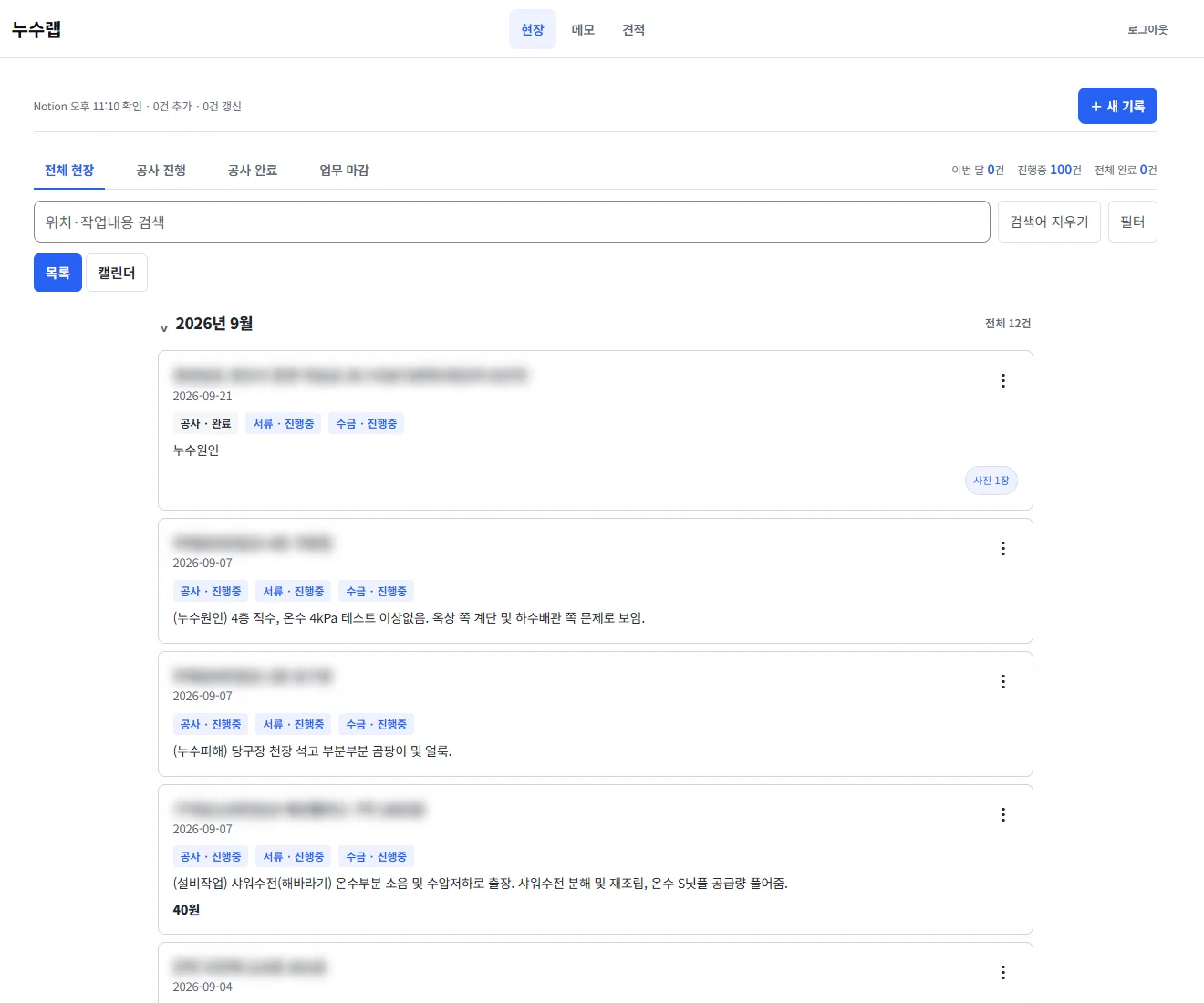The height and width of the screenshot is (1003, 1204).
Task: Select the 업무 마감 filter tab
Action: coord(344,171)
